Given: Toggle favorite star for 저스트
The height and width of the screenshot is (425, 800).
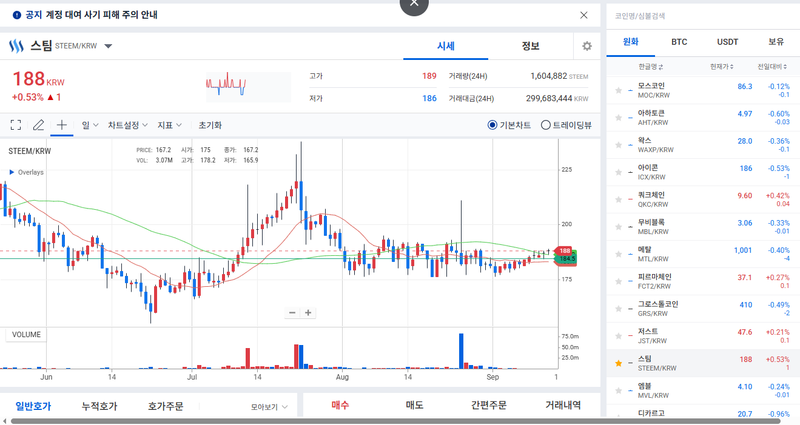Looking at the screenshot, I should coord(618,336).
